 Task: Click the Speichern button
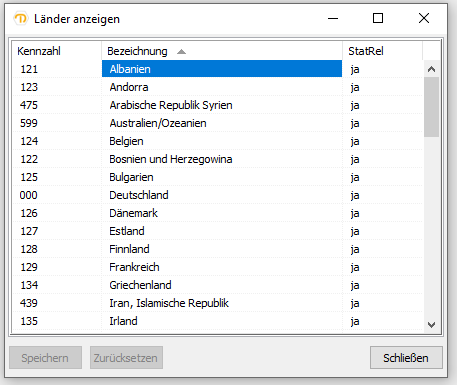[x=45, y=358]
